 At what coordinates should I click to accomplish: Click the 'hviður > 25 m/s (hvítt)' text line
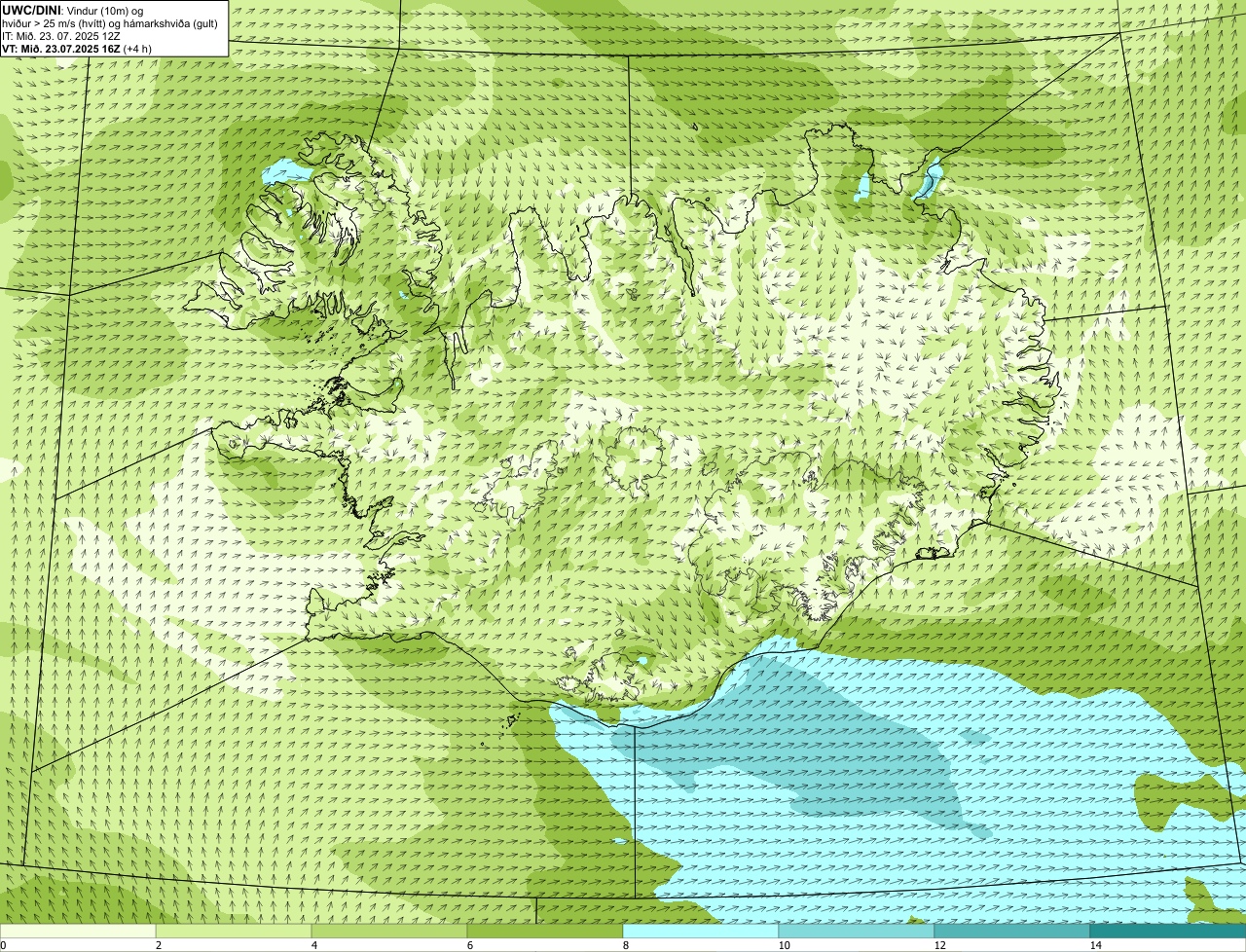point(110,23)
